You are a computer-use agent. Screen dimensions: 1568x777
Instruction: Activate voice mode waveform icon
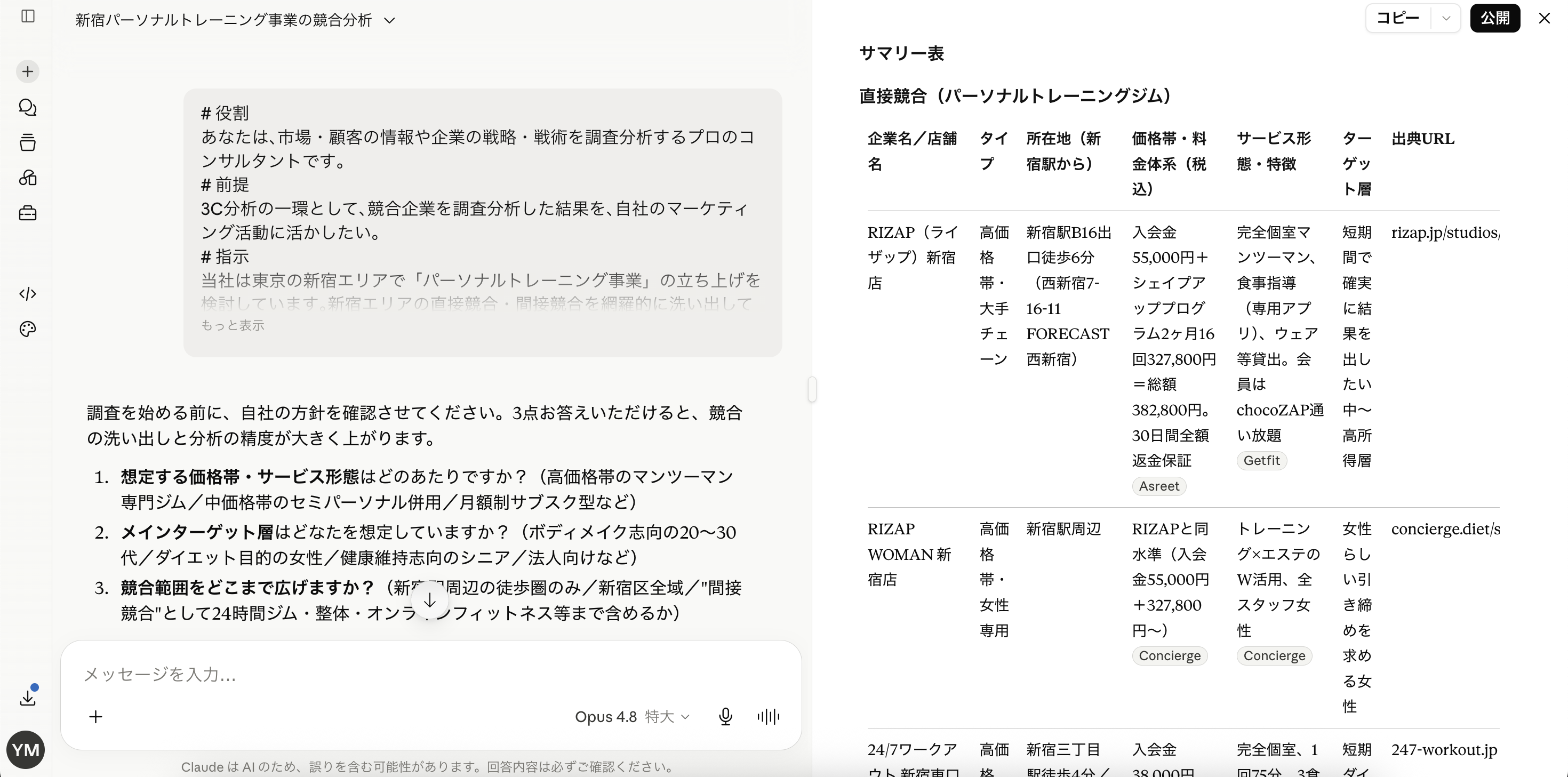(768, 717)
